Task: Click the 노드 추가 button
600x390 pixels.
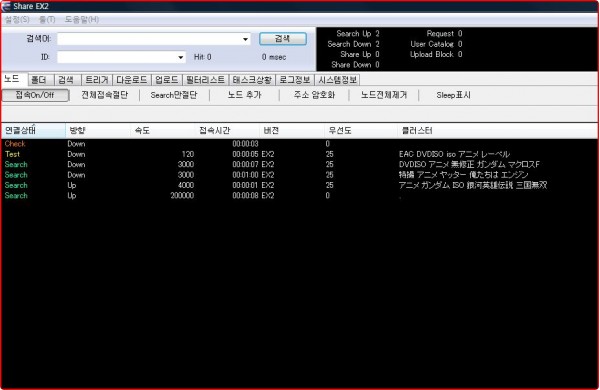Action: (x=245, y=95)
